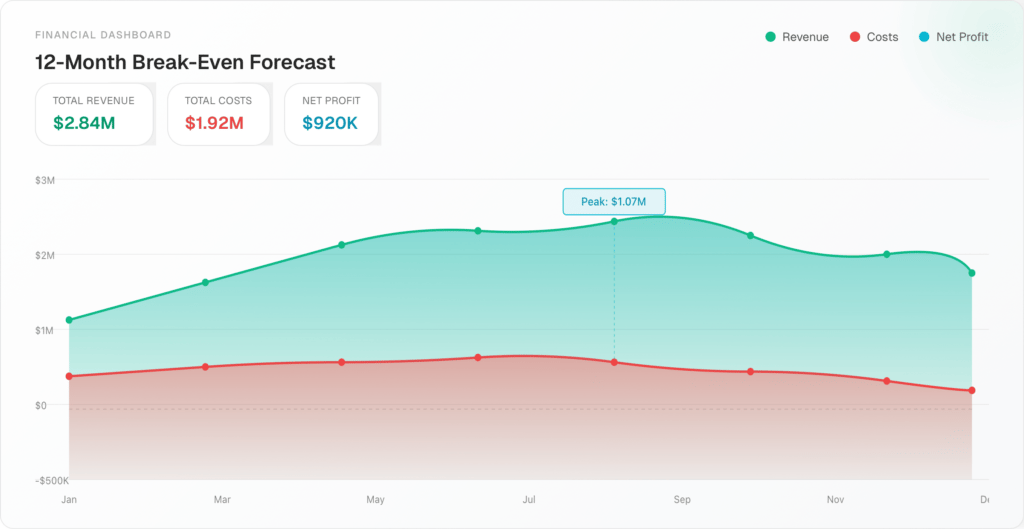
Task: Click the last revenue point at chart's right edge
Action: pyautogui.click(x=972, y=273)
